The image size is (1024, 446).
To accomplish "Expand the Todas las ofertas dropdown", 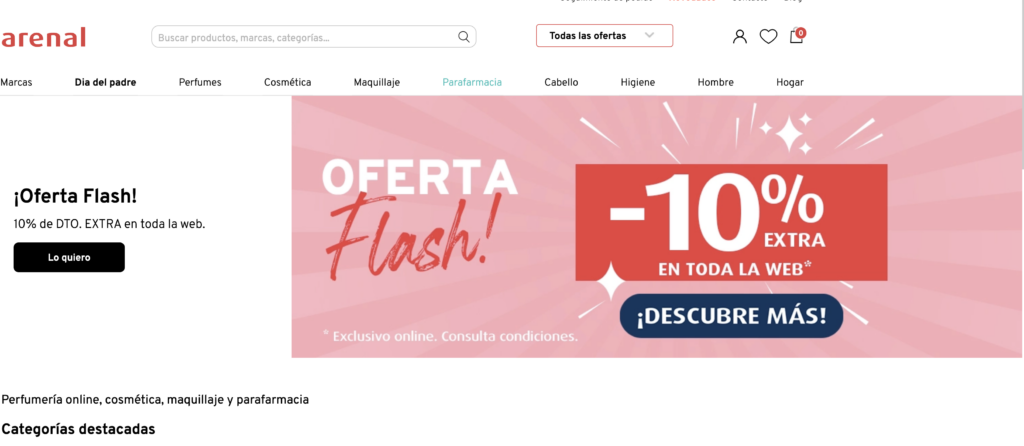I will (604, 36).
